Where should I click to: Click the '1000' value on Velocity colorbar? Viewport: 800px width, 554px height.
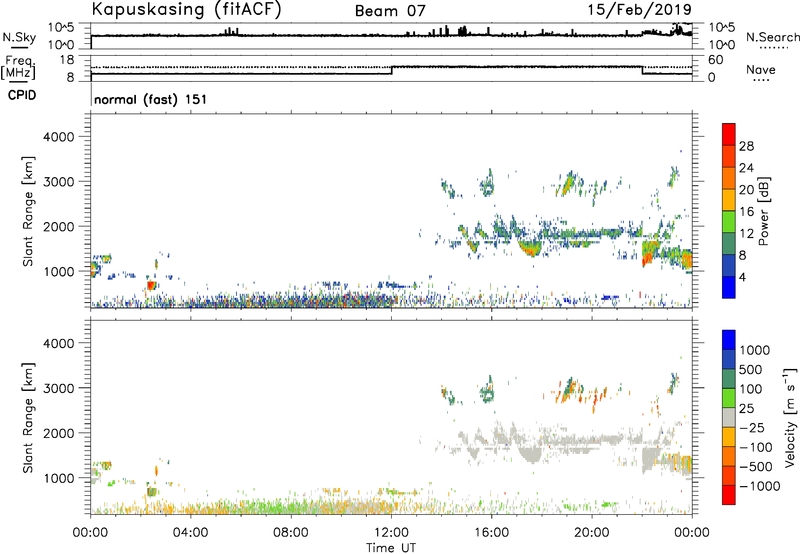[x=755, y=350]
